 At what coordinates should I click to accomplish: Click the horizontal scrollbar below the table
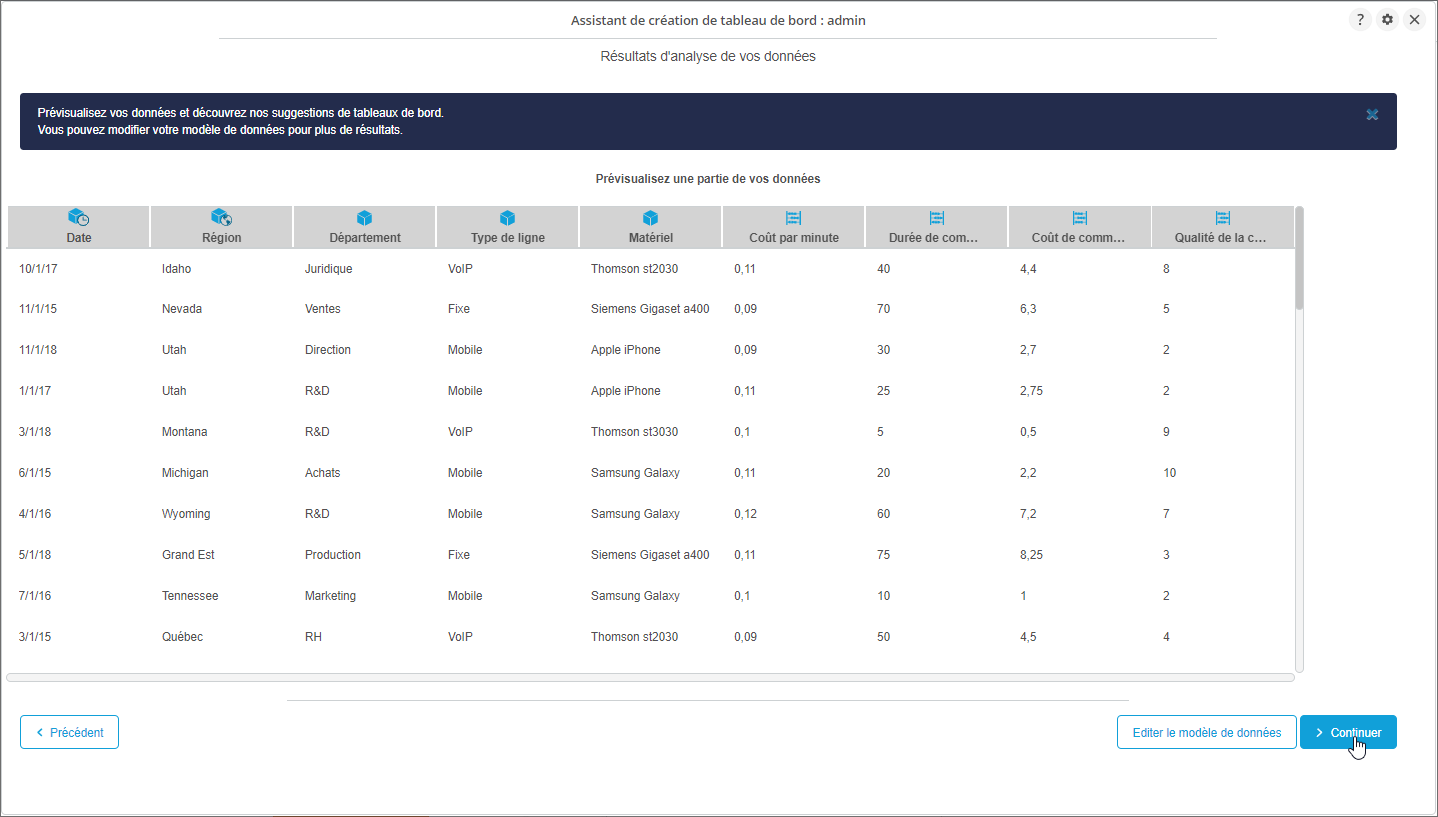tap(650, 677)
